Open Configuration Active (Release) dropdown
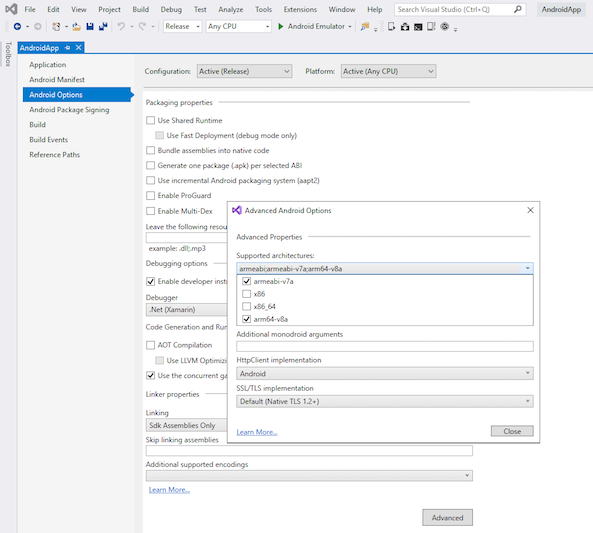 [x=244, y=71]
